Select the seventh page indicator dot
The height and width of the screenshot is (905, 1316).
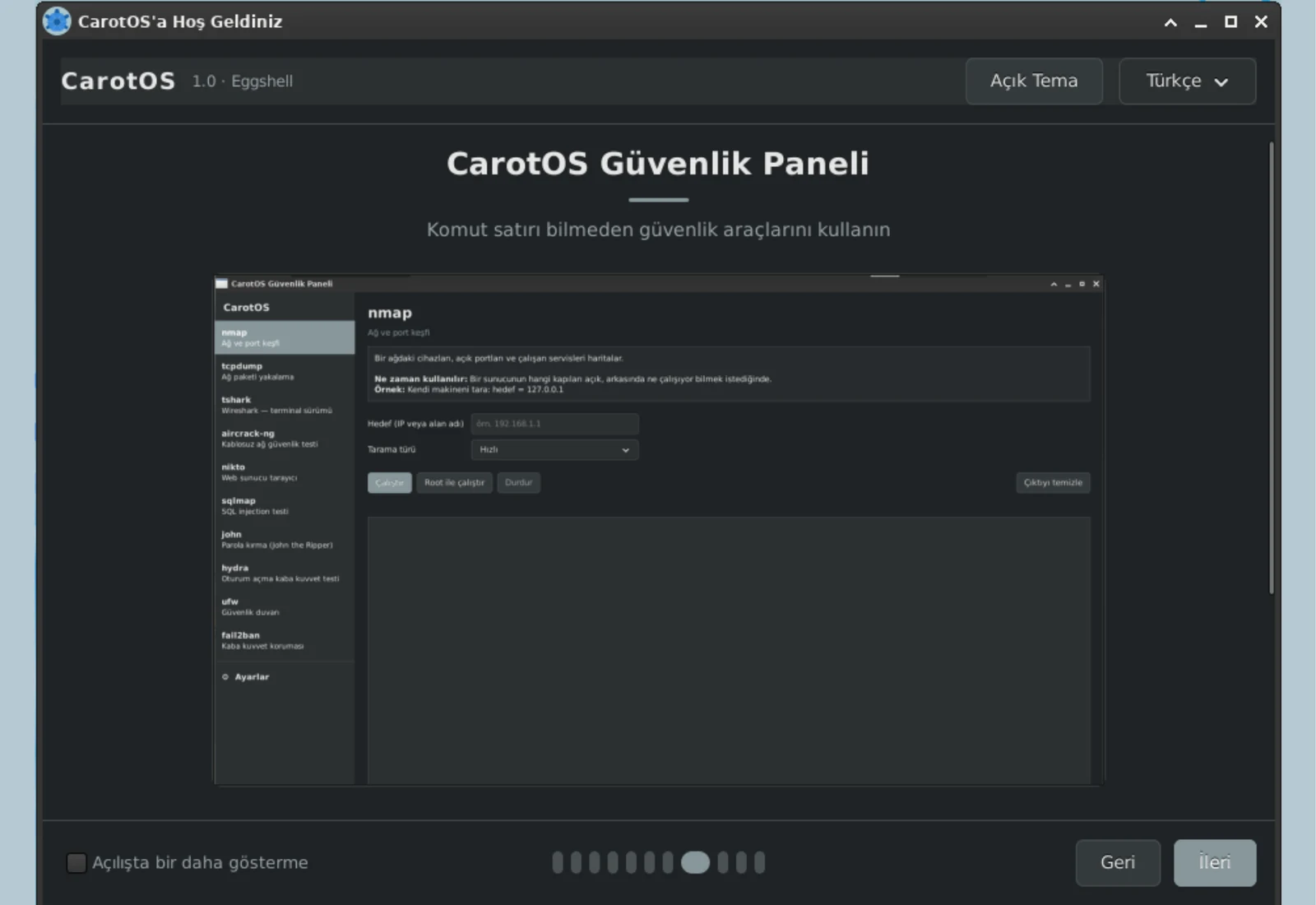(668, 862)
